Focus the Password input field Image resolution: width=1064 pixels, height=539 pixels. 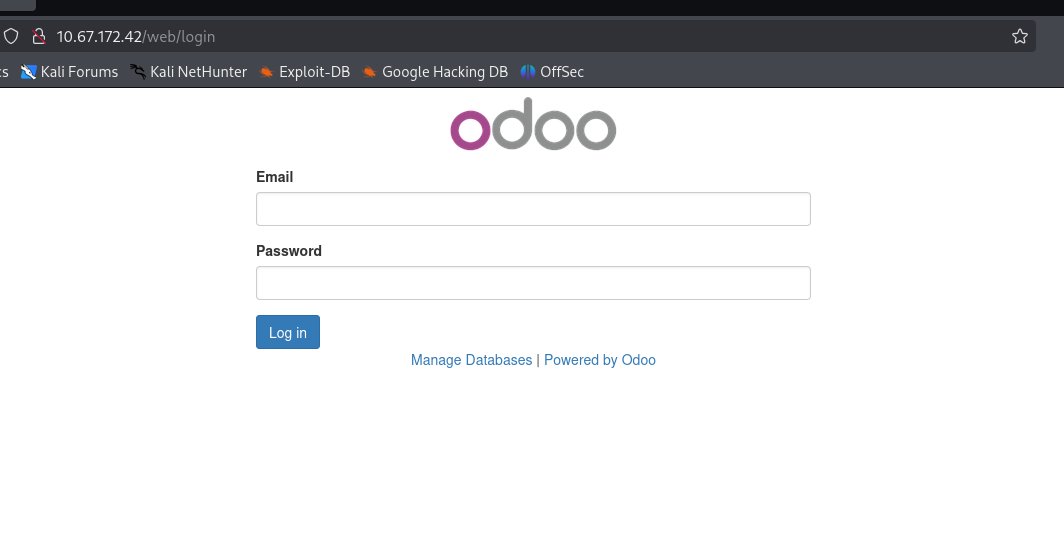click(x=533, y=283)
